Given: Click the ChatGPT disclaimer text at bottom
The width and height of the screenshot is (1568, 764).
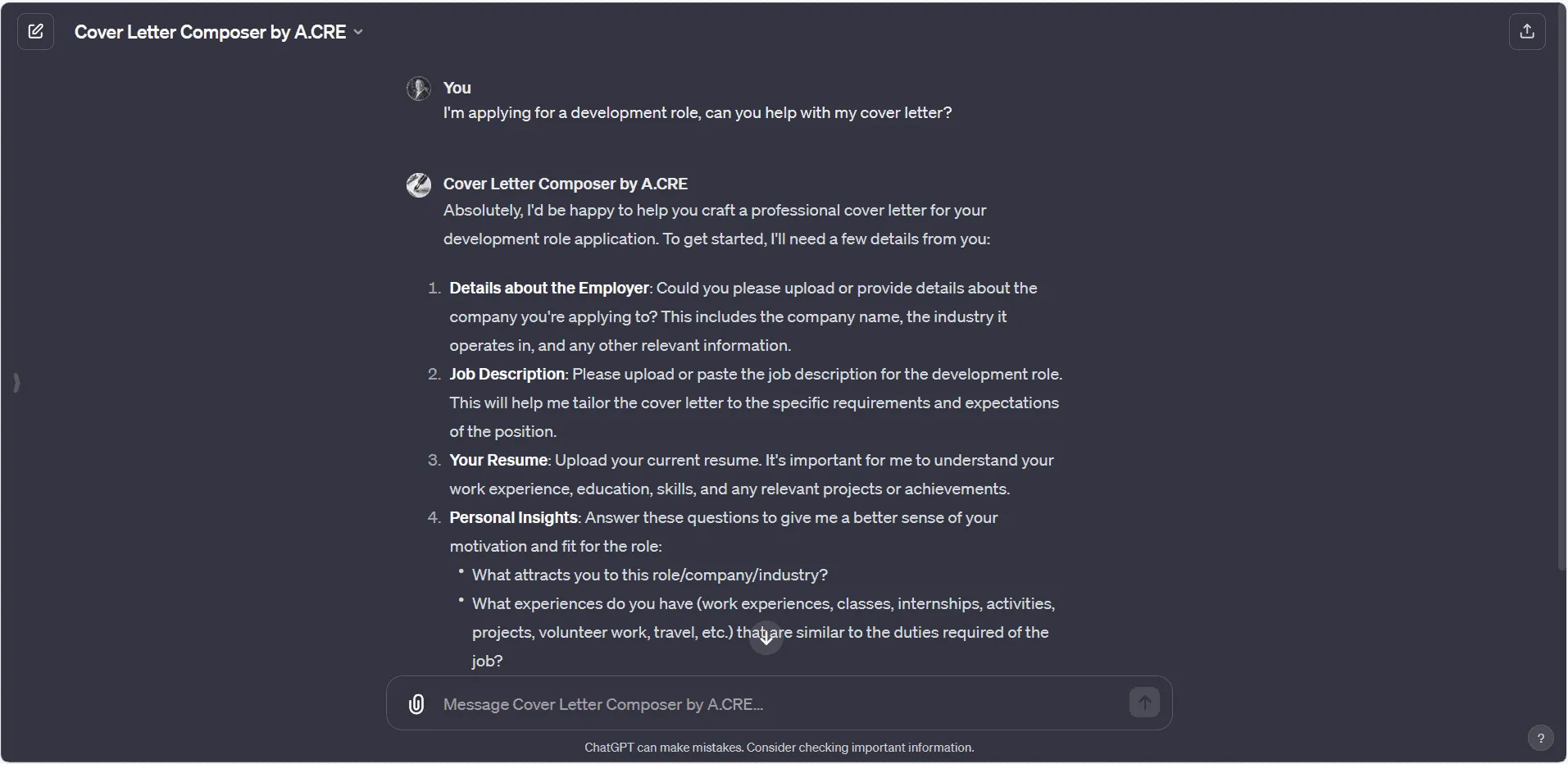Looking at the screenshot, I should (x=778, y=747).
